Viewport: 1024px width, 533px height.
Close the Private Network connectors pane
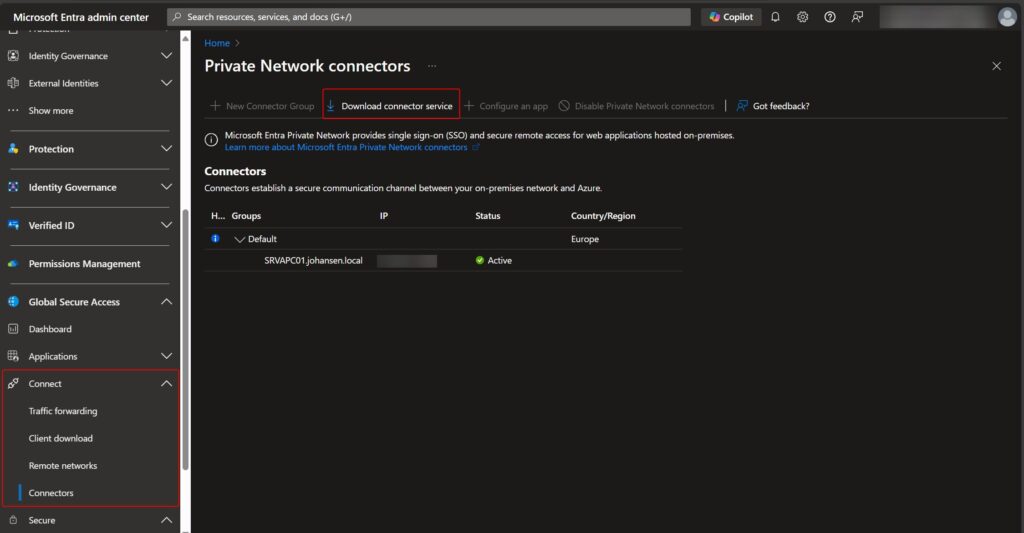coord(997,66)
